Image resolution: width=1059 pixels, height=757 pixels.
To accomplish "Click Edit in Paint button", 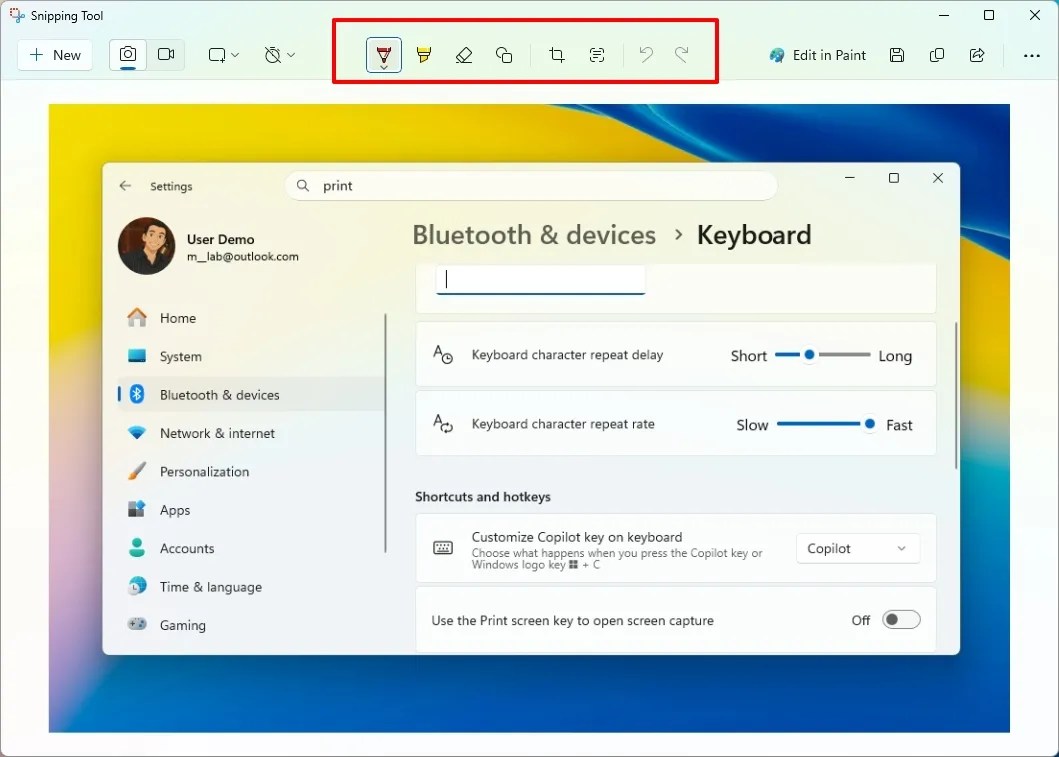I will [817, 55].
